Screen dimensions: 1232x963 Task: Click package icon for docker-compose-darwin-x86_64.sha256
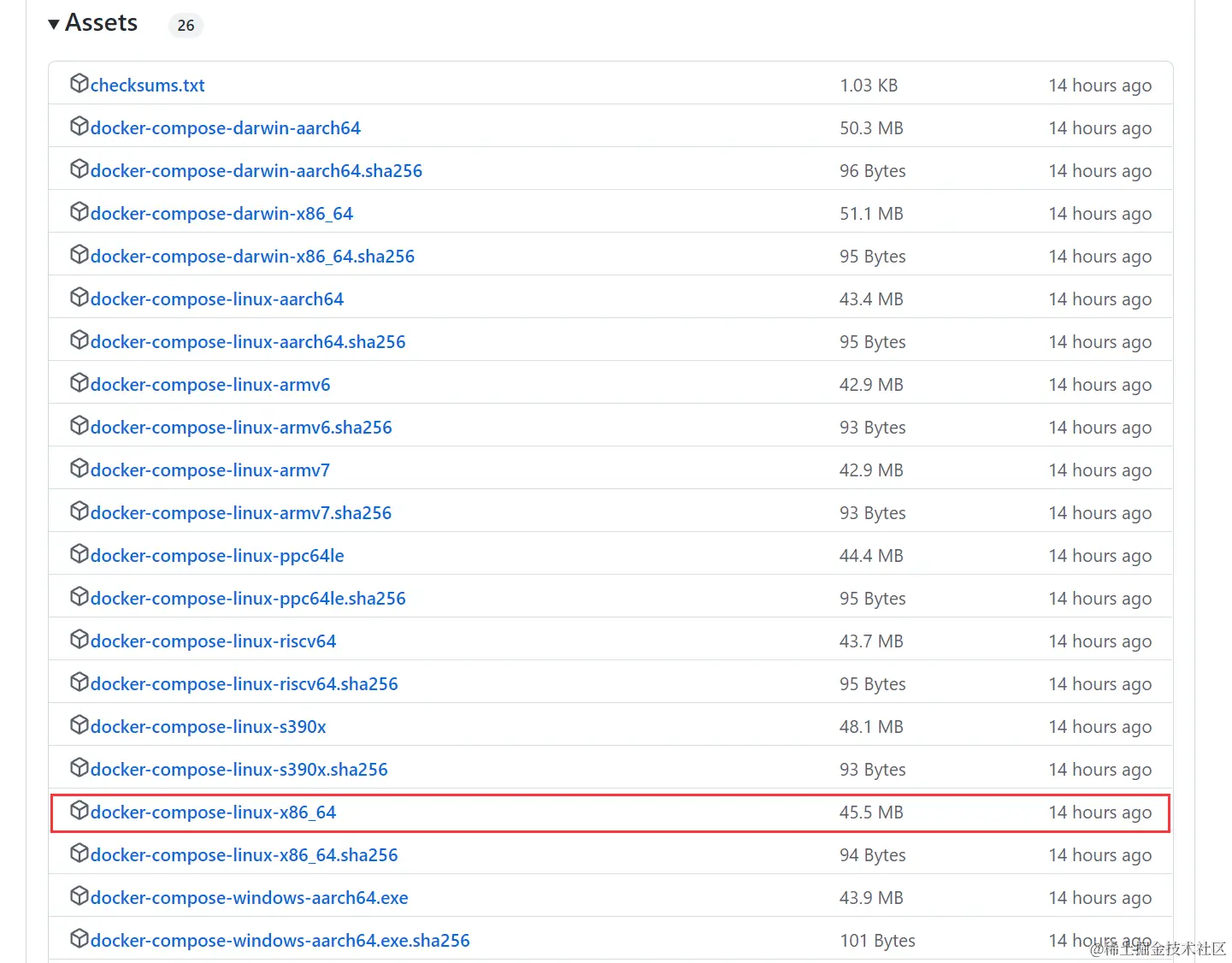pos(80,254)
